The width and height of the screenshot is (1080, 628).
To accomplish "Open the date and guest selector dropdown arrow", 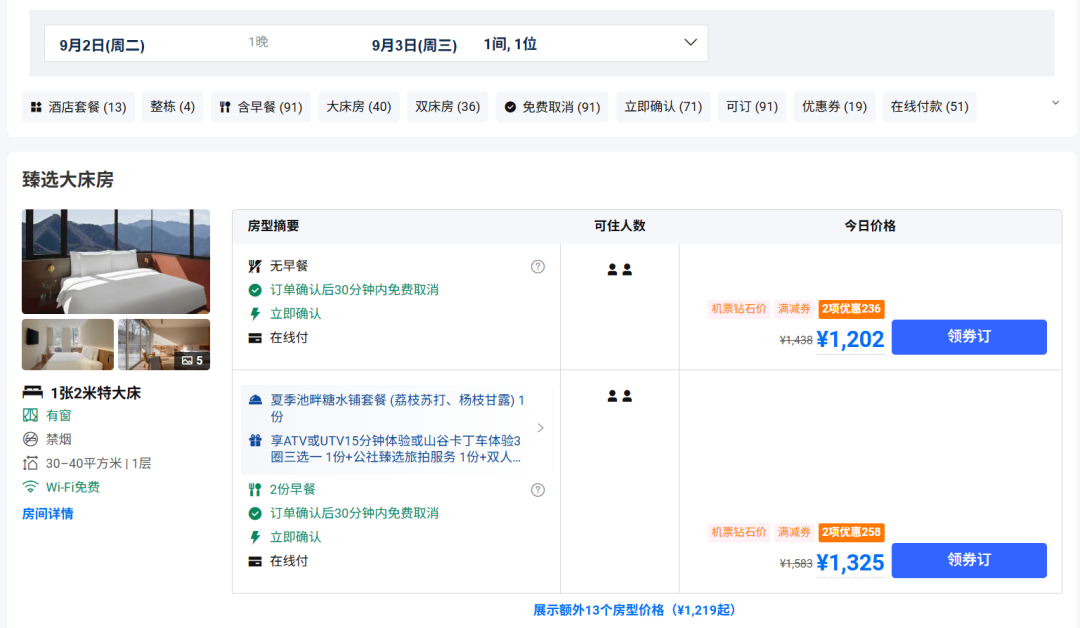I will click(x=690, y=43).
